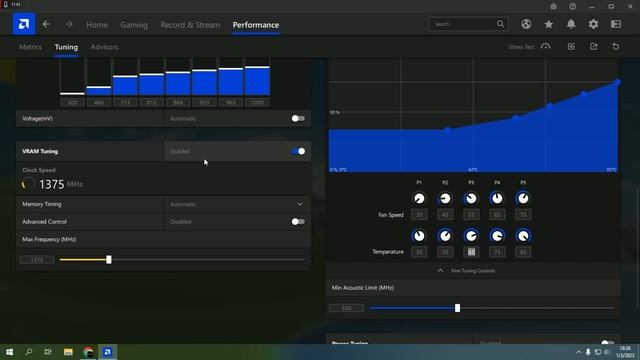Click the P5 Fan Speed dial
This screenshot has width=640, height=360.
coord(523,198)
